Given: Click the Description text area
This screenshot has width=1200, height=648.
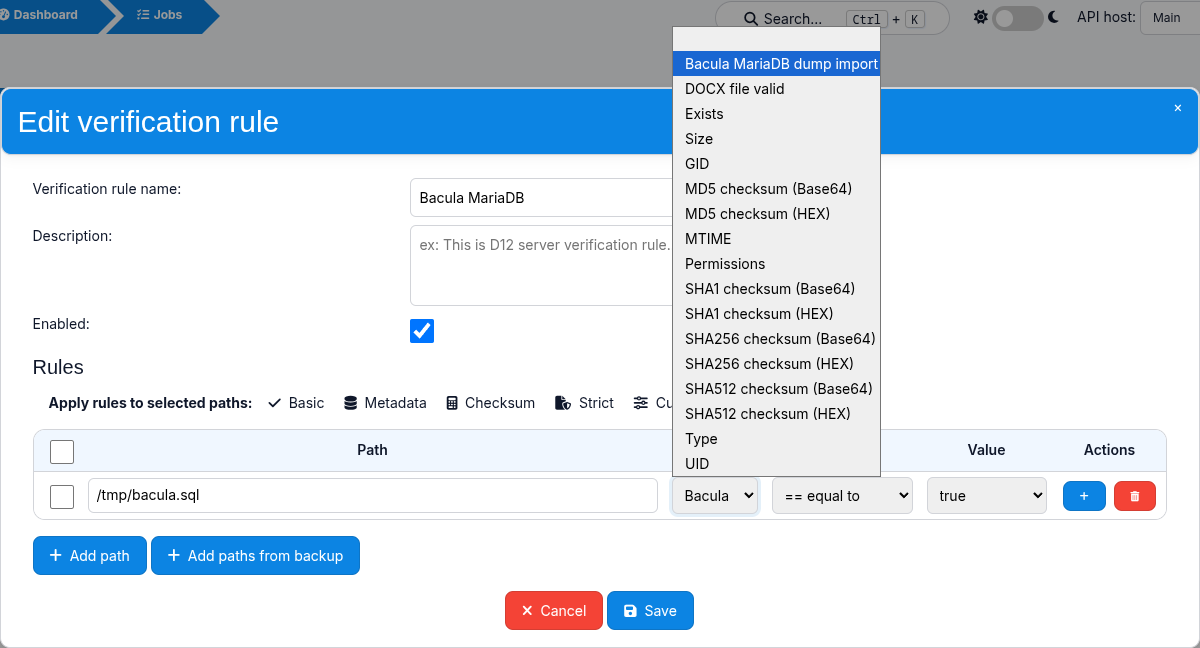Looking at the screenshot, I should pyautogui.click(x=541, y=265).
